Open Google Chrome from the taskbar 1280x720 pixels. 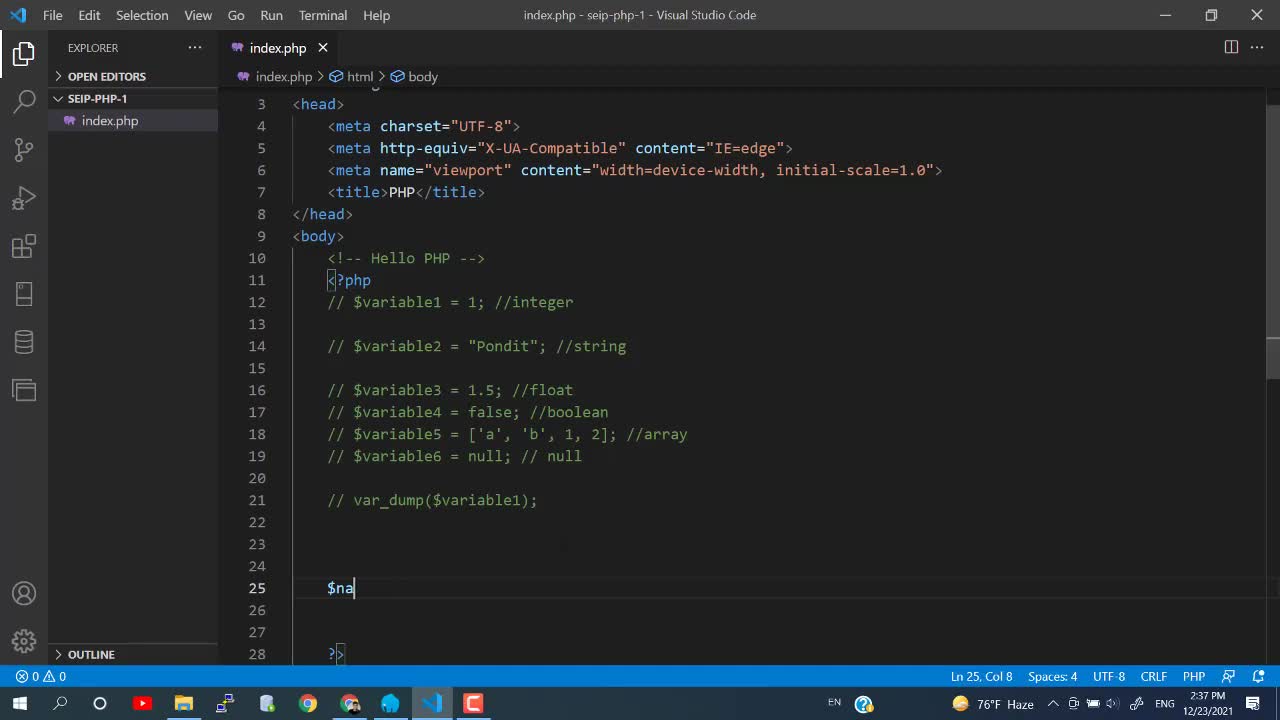tap(308, 704)
